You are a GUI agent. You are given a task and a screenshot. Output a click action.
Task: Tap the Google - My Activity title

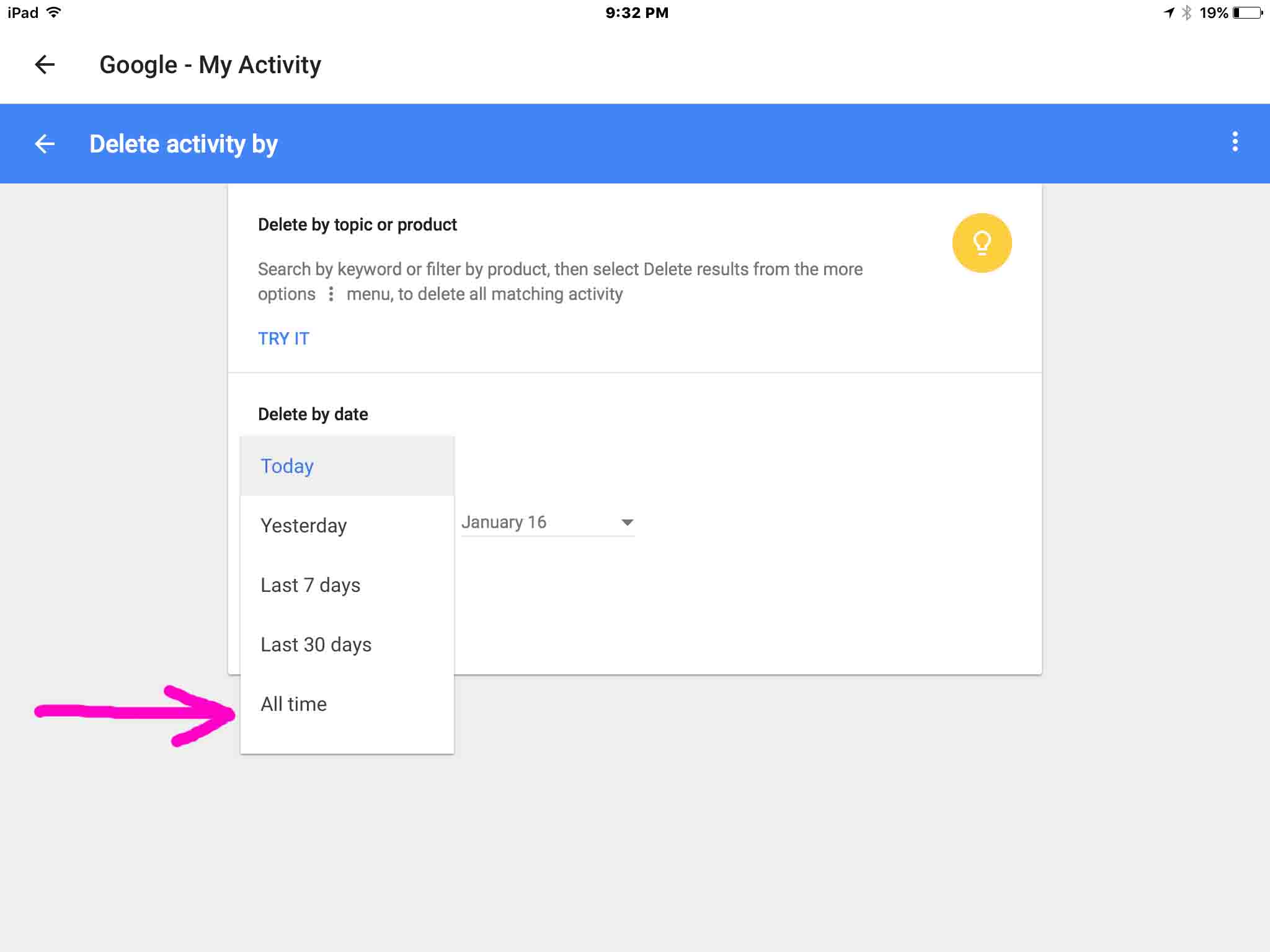[210, 64]
